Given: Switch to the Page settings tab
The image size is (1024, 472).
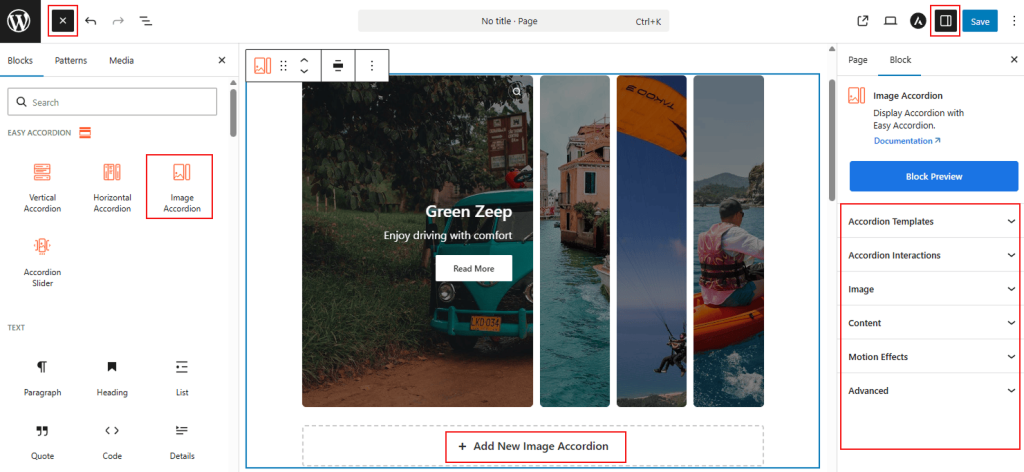Looking at the screenshot, I should coord(858,60).
